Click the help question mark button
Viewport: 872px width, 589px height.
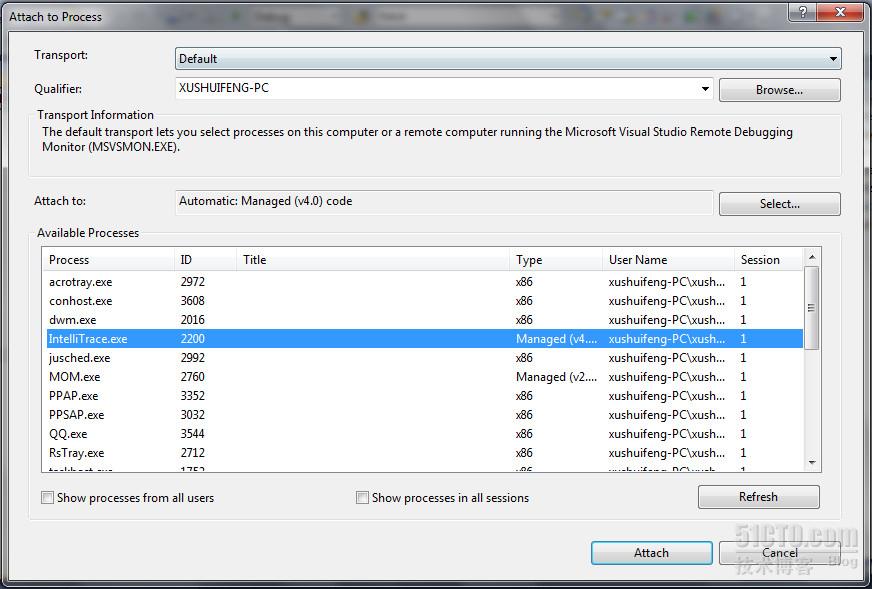(802, 12)
